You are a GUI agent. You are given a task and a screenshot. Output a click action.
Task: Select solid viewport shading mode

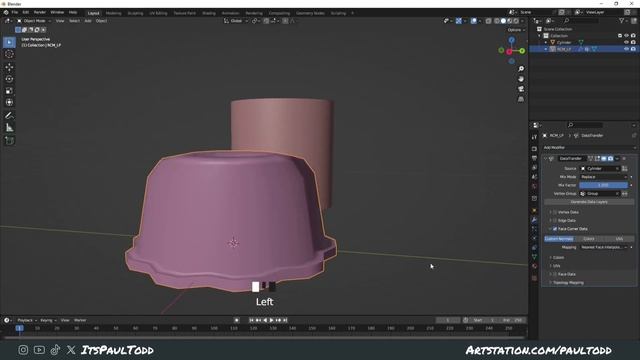tap(503, 21)
